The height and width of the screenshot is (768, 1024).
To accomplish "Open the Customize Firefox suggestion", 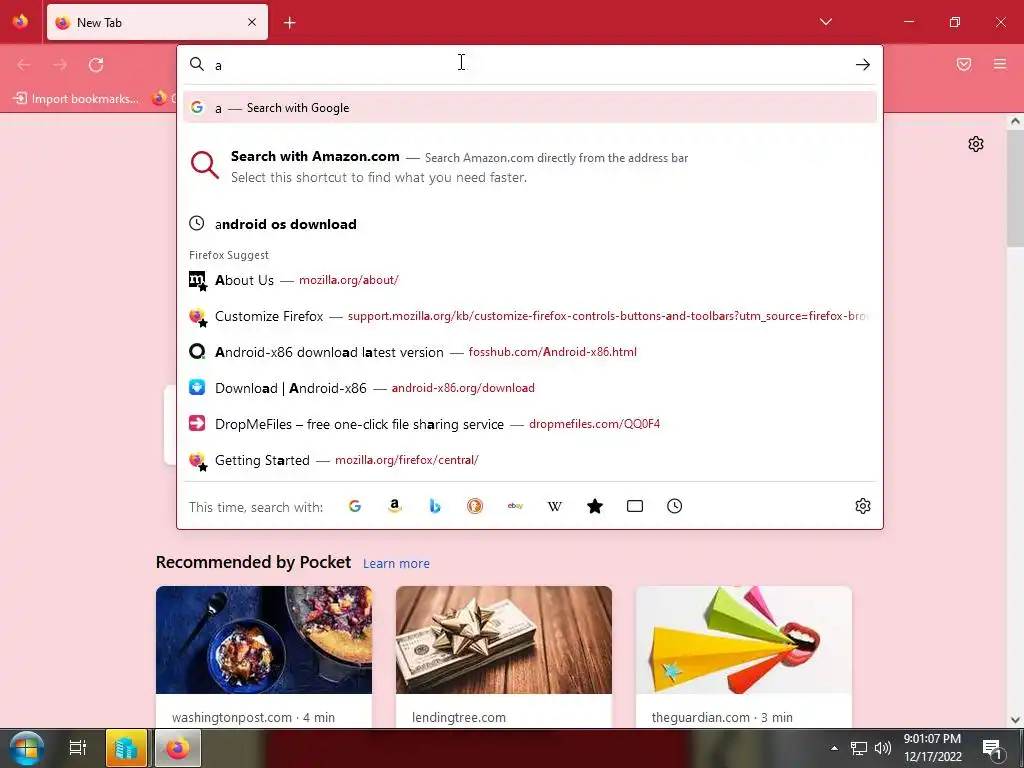I will (530, 316).
